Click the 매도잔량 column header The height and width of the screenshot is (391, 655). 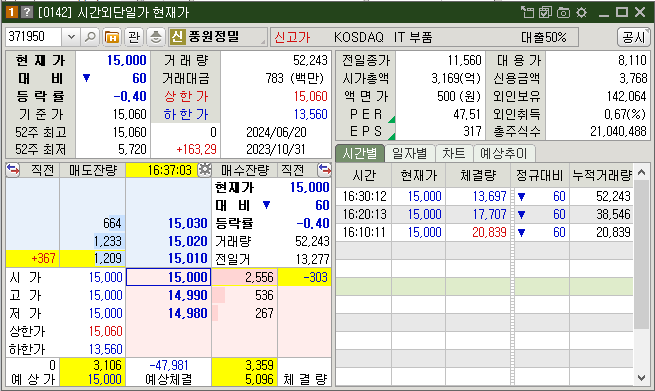[x=93, y=170]
